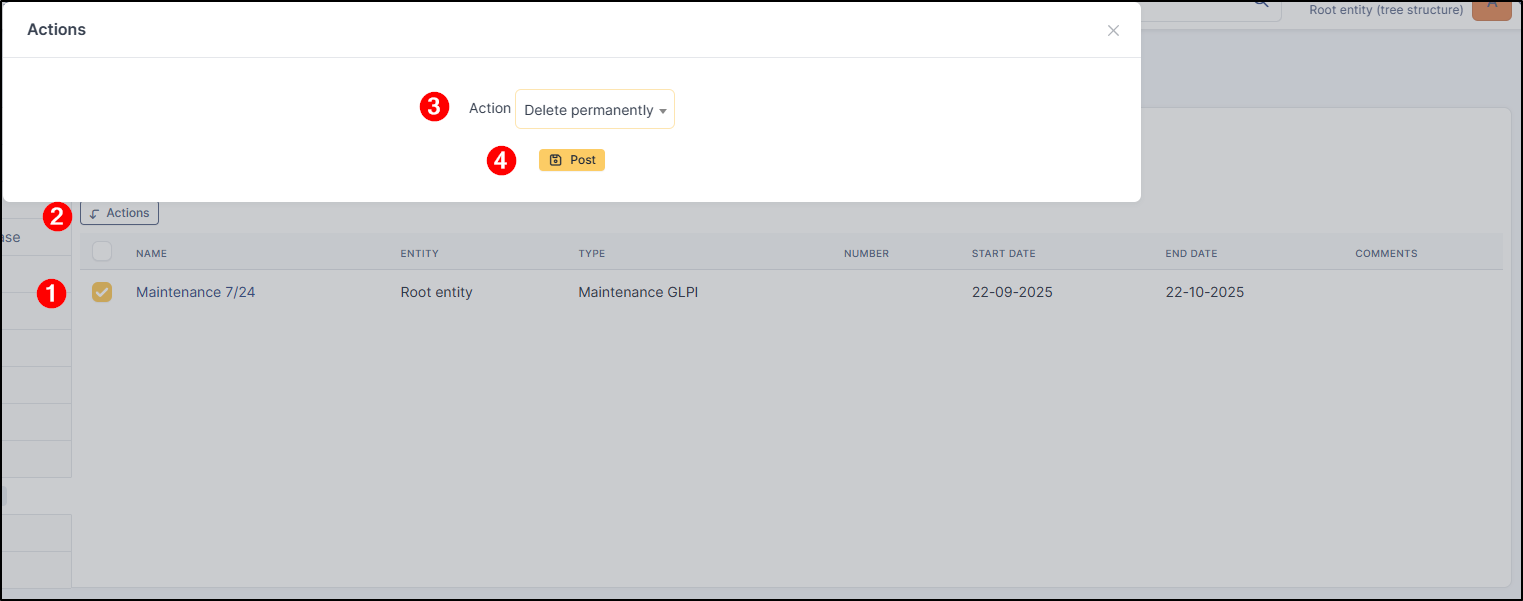The image size is (1523, 601).
Task: Sort by the START DATE column header
Action: click(1003, 254)
